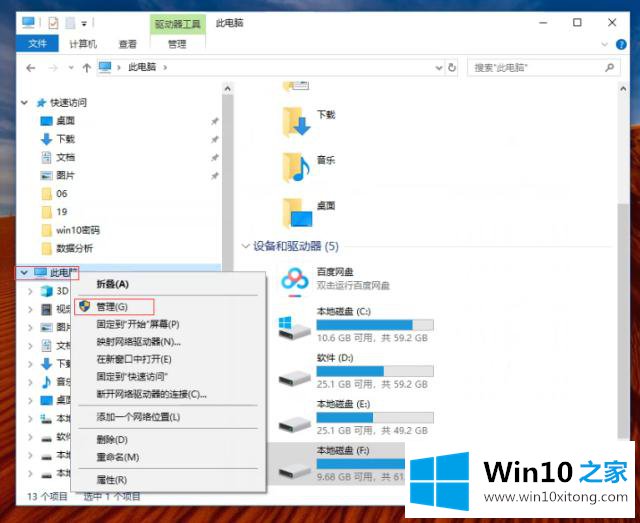Open the 下载 folder icon in main pane
The image size is (640, 523).
[x=296, y=121]
